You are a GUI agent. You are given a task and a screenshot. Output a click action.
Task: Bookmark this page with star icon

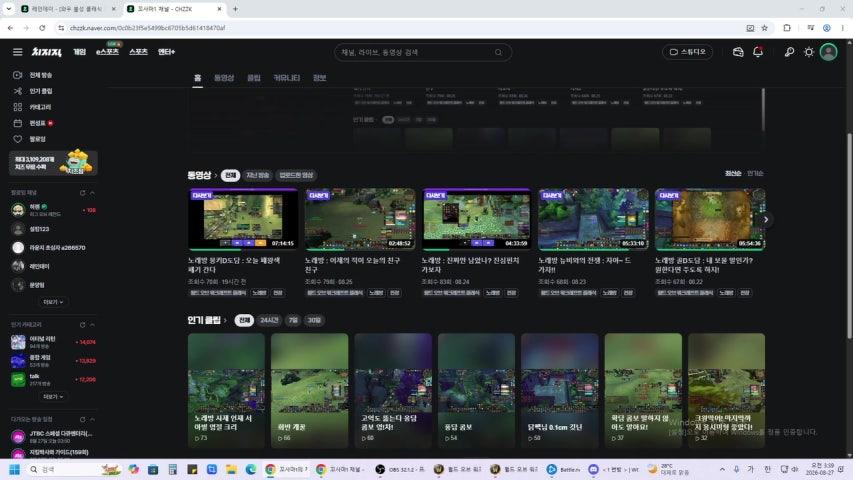point(764,28)
